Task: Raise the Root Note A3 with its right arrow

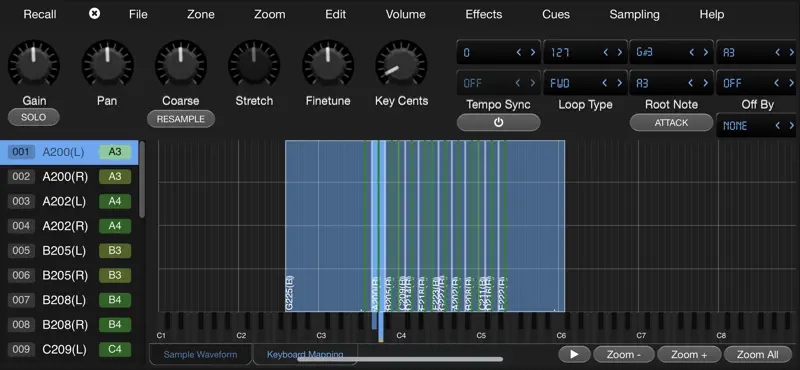Action: click(x=706, y=83)
